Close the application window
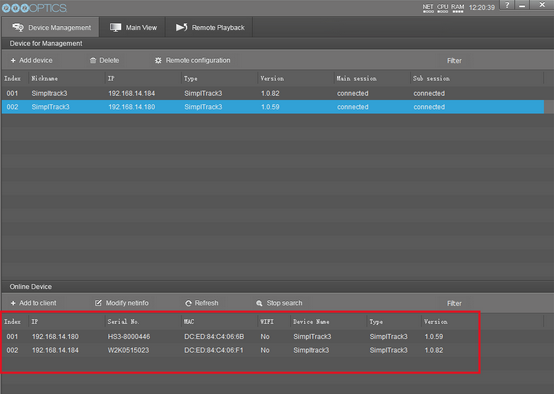The height and width of the screenshot is (394, 554). click(542, 5)
